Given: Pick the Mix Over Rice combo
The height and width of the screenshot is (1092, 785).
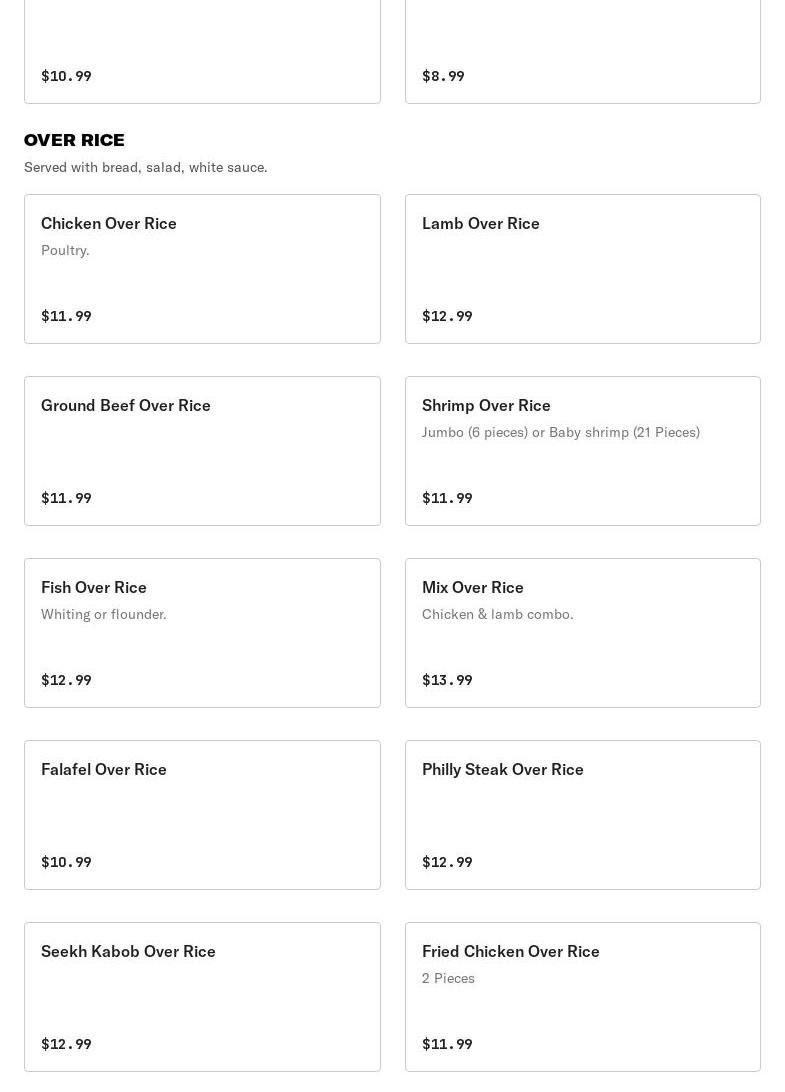Looking at the screenshot, I should tap(582, 632).
